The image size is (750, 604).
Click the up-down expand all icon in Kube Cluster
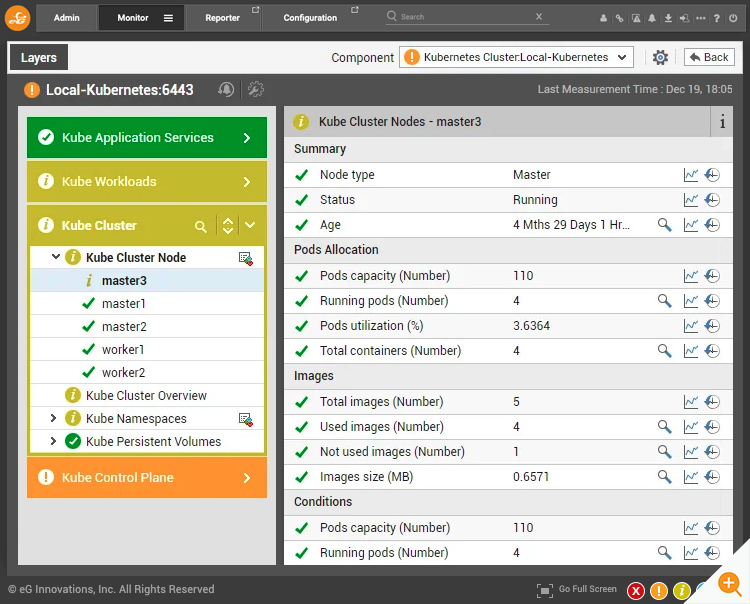pyautogui.click(x=228, y=226)
